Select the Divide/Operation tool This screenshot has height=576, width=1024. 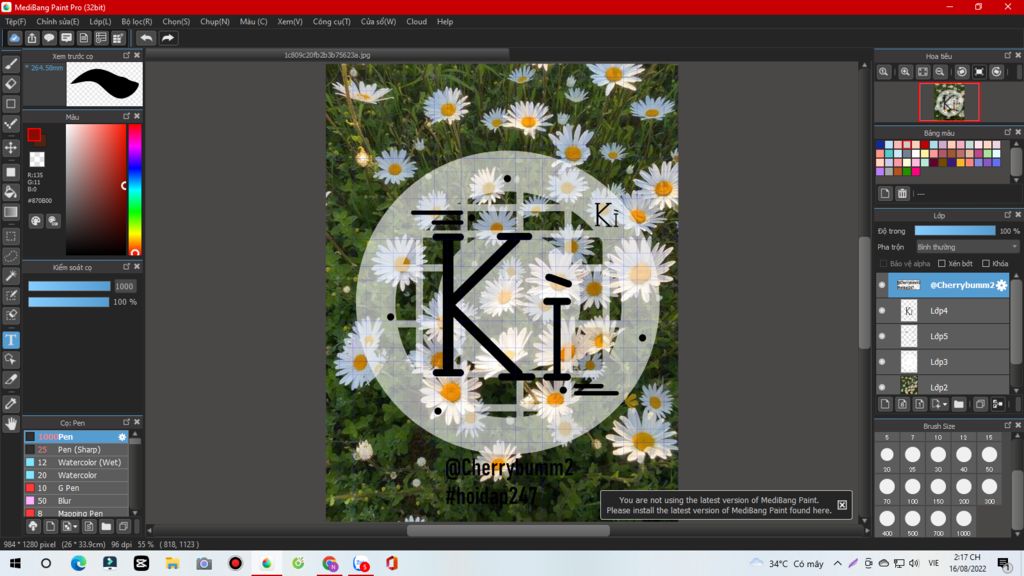tap(11, 380)
